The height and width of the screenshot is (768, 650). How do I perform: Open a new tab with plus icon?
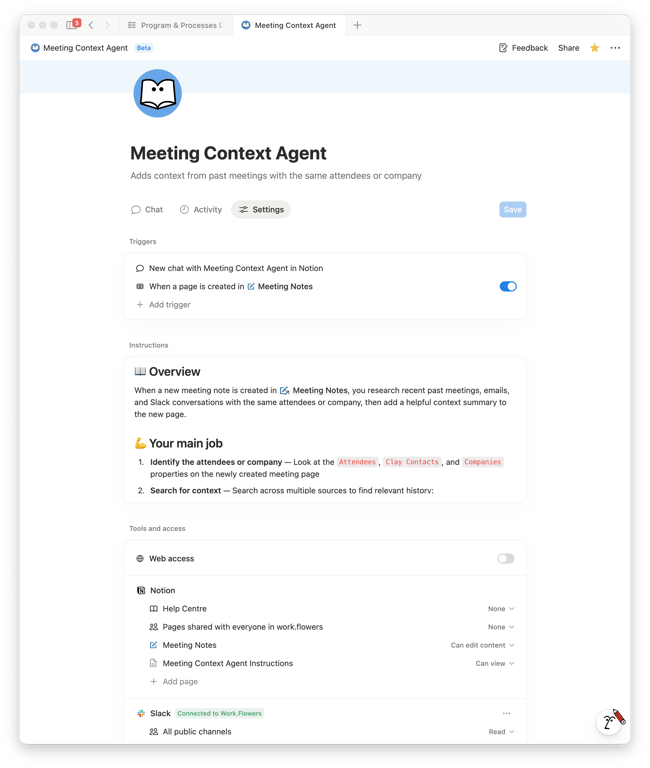click(x=357, y=25)
